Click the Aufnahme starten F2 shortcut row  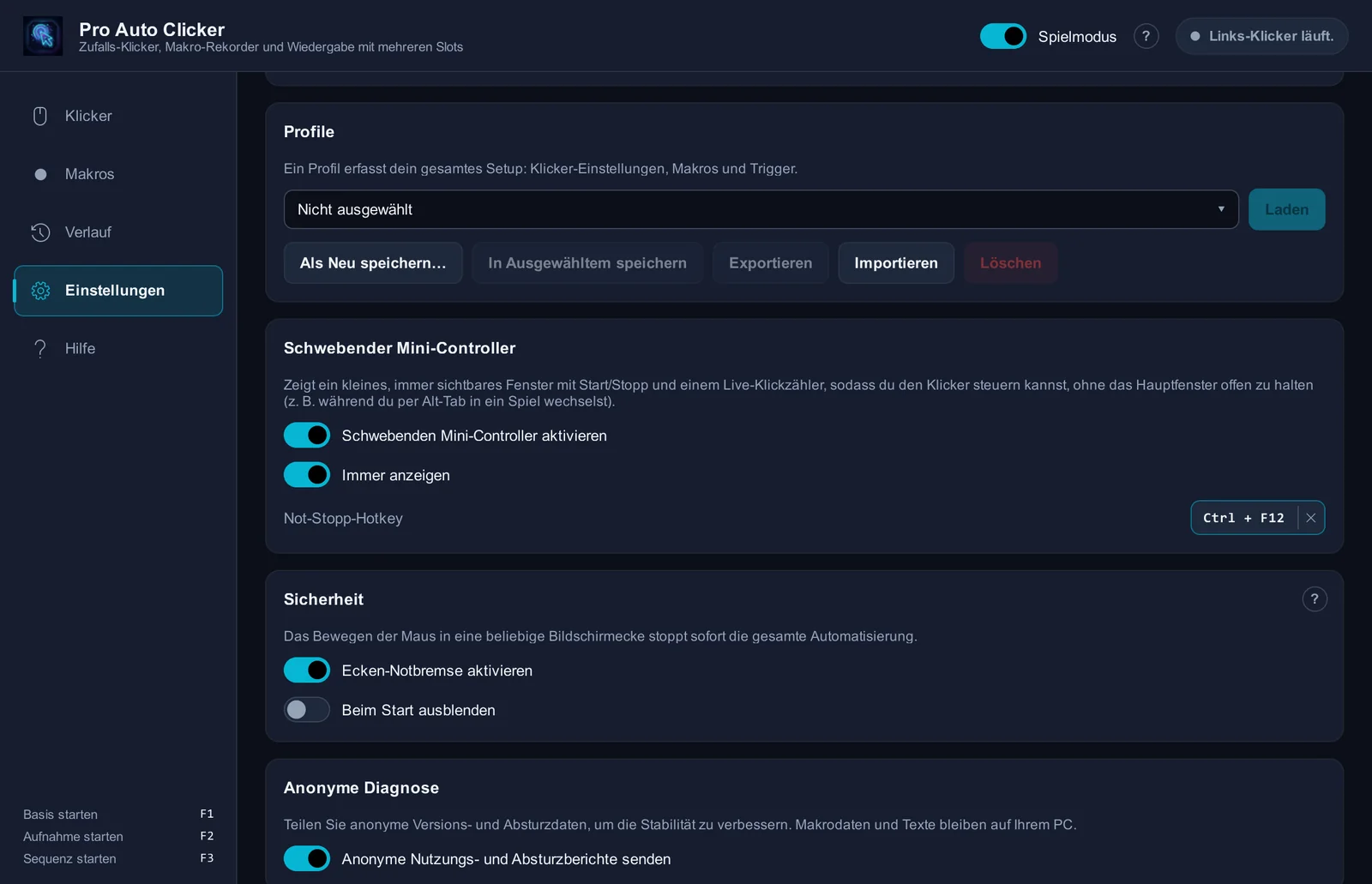pos(118,836)
